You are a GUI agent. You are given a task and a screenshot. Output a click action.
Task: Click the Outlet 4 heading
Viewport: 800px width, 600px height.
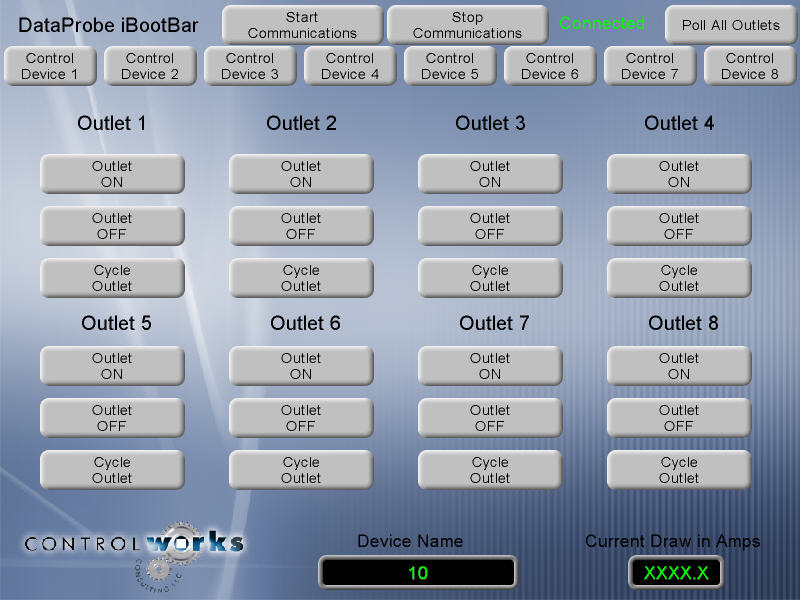[679, 123]
